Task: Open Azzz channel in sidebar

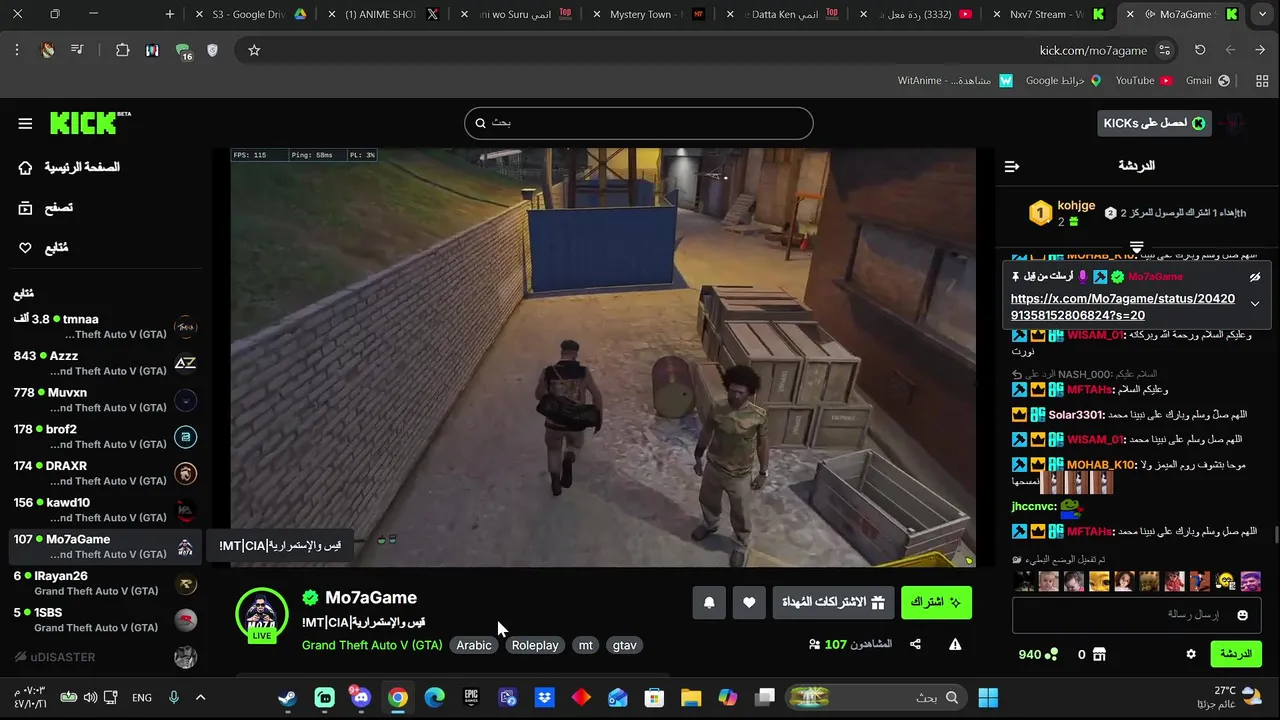Action: tap(105, 363)
